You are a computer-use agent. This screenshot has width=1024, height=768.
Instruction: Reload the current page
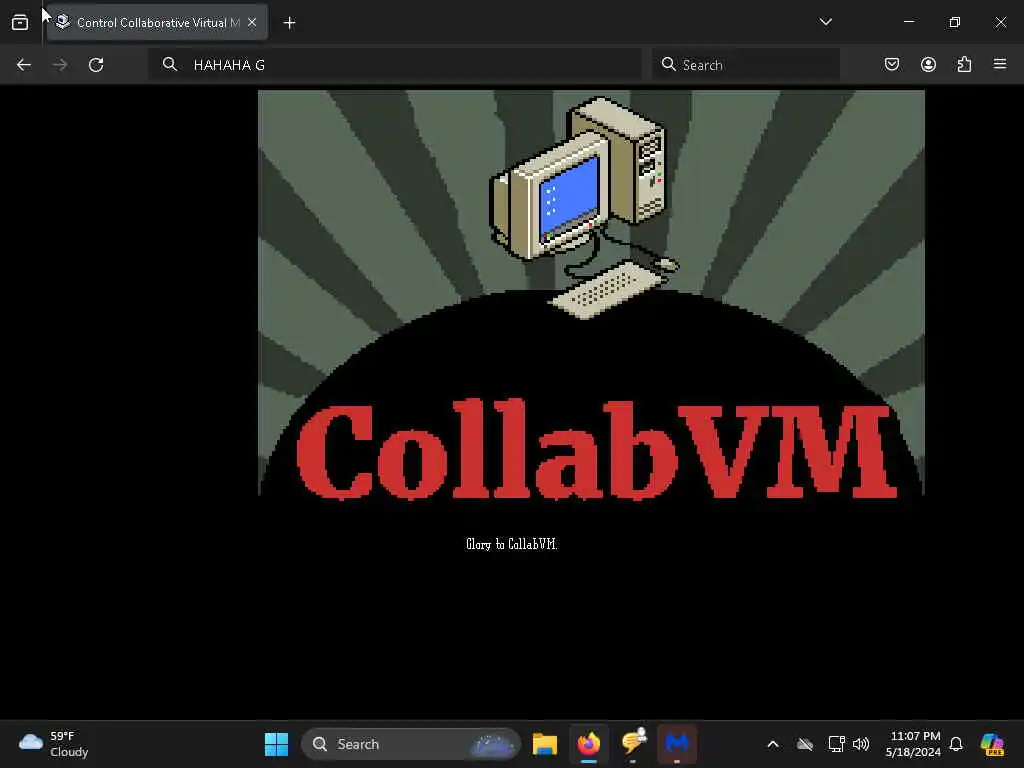96,65
